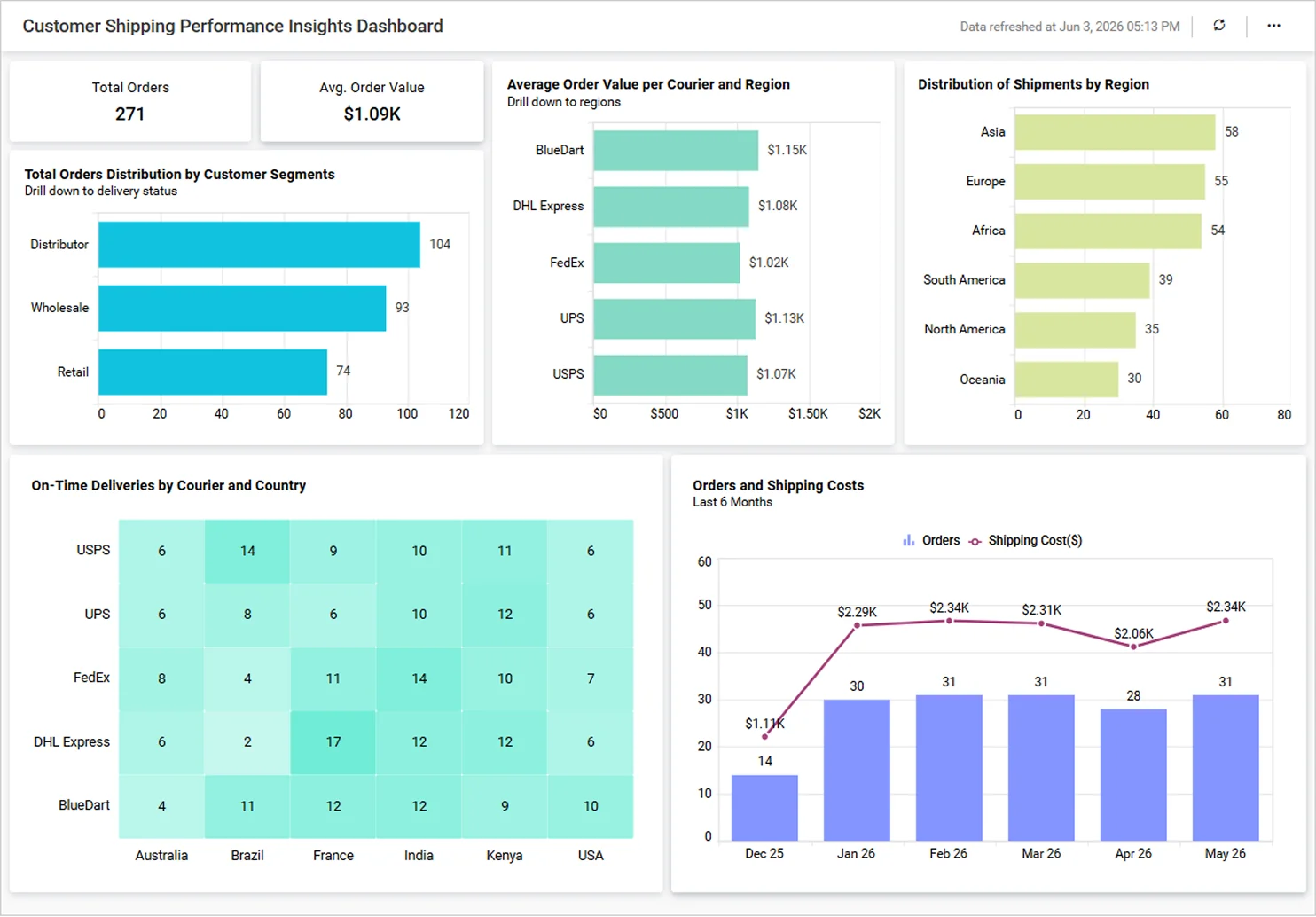The width and height of the screenshot is (1316, 917).
Task: Click the South America axis label
Action: pos(964,280)
